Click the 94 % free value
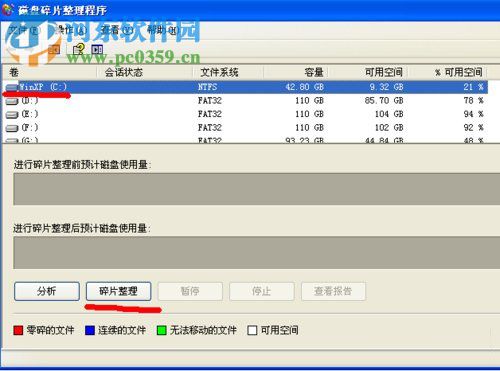The height and width of the screenshot is (371, 500). [474, 114]
